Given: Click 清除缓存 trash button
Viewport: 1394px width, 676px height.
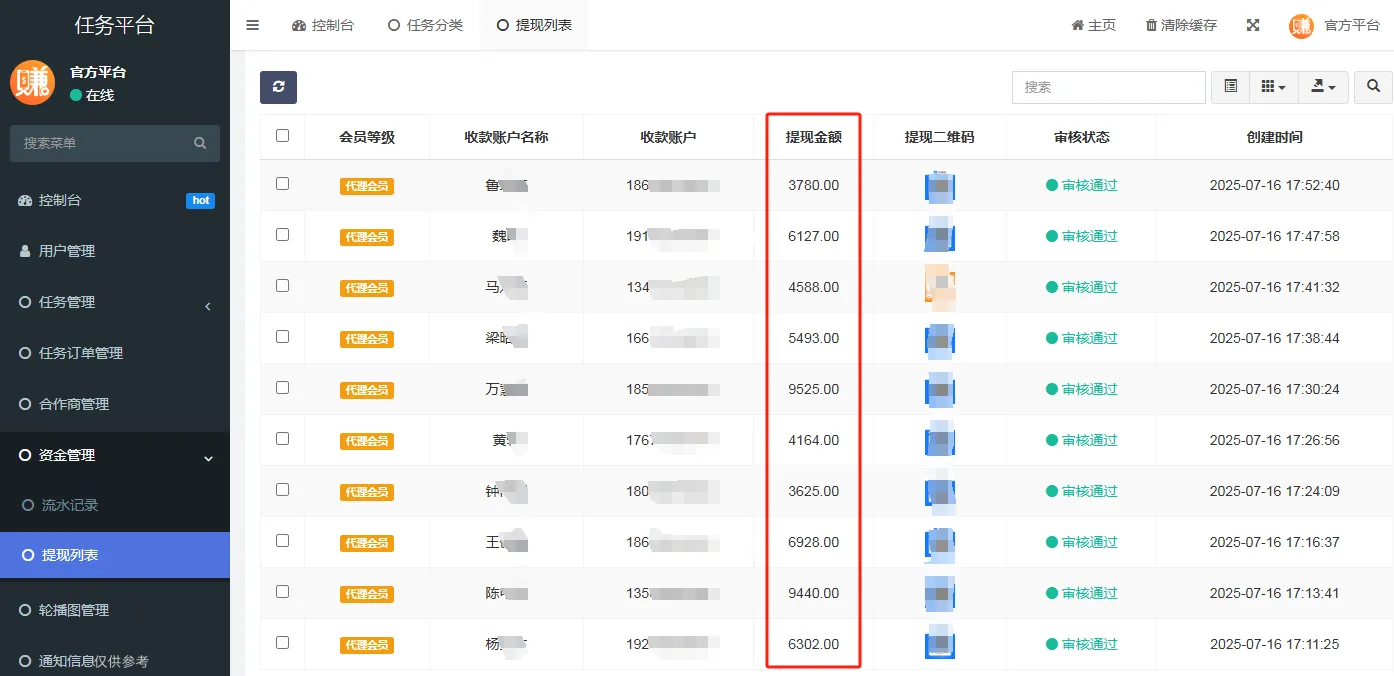Looking at the screenshot, I should click(1181, 25).
